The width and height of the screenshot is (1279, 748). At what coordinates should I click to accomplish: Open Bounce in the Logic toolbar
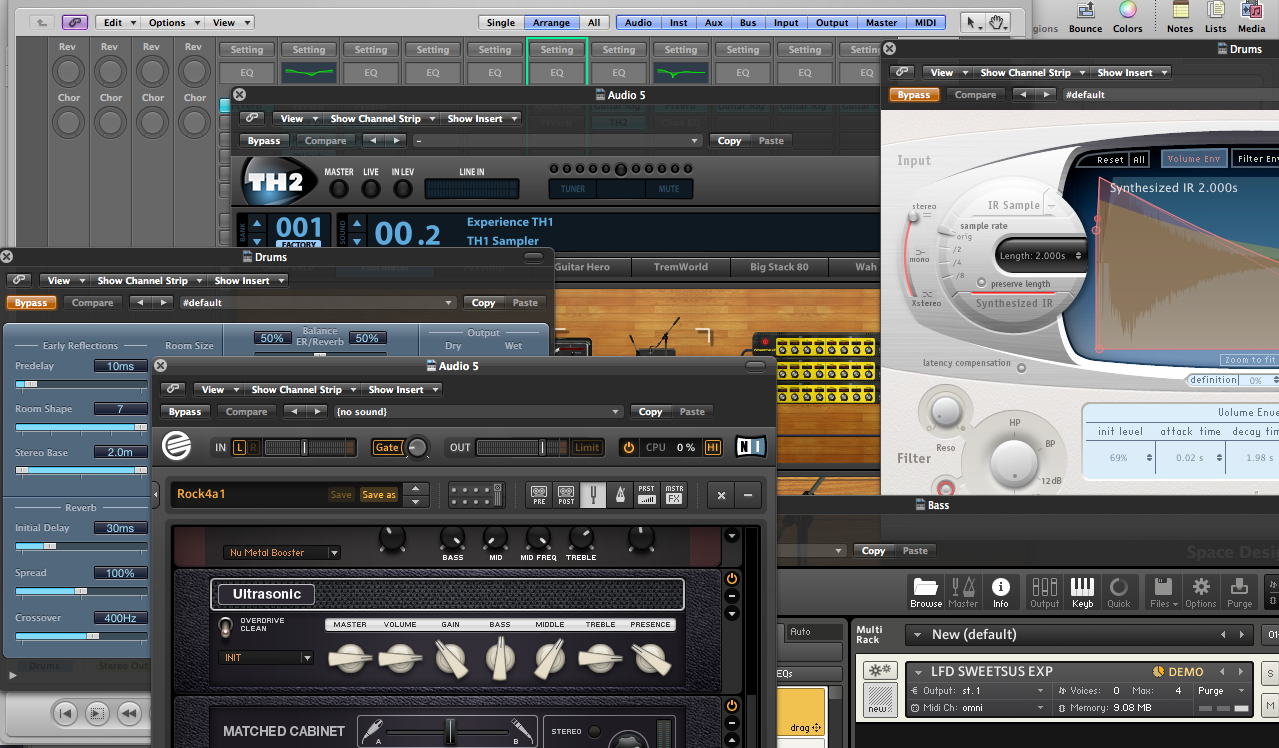click(x=1085, y=17)
